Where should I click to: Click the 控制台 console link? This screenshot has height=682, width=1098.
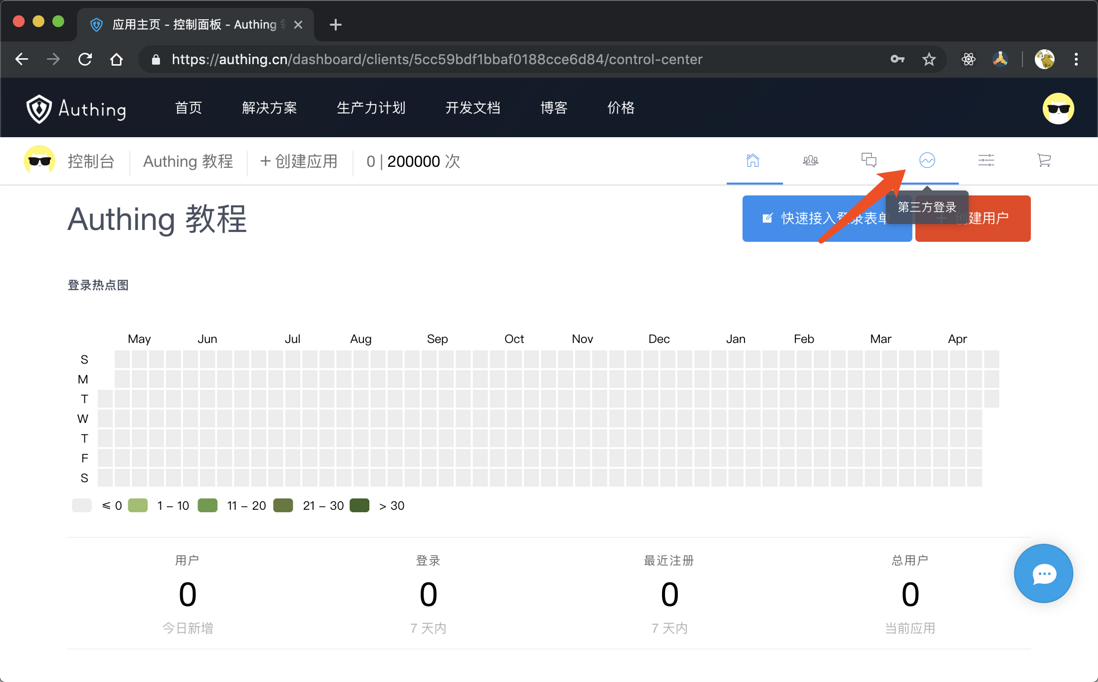tap(91, 162)
